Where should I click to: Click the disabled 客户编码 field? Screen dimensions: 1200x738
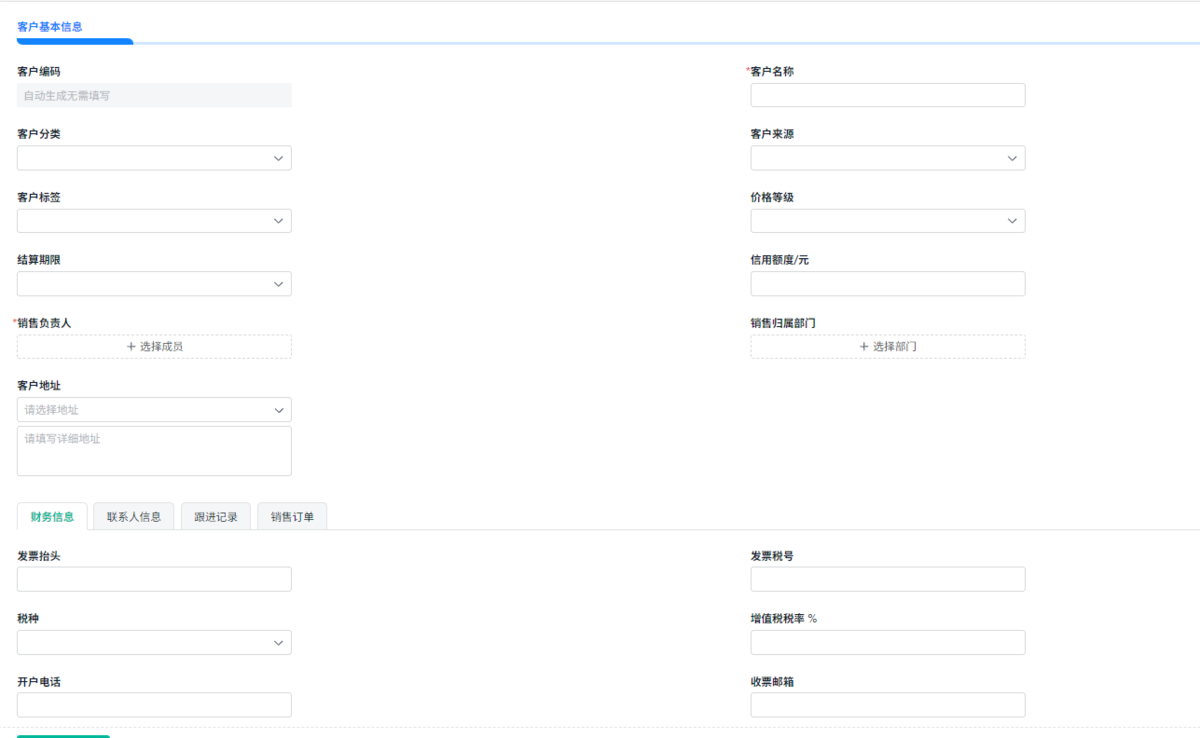154,95
